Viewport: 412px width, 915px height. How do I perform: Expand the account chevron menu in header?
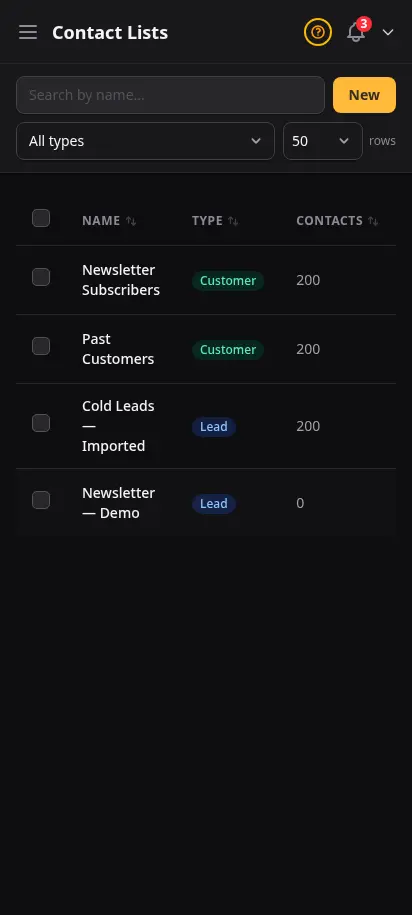point(388,32)
